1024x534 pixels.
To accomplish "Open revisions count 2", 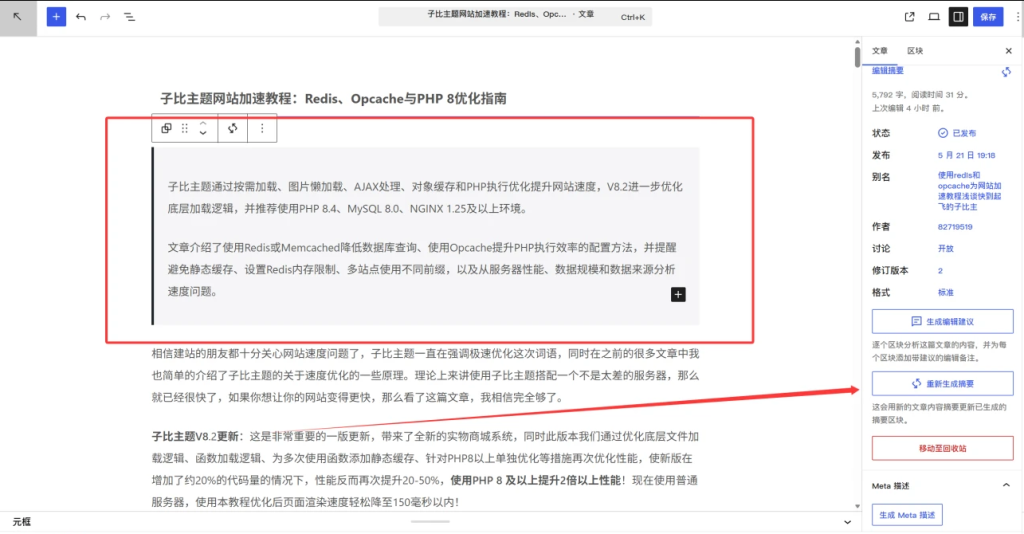I will click(940, 270).
